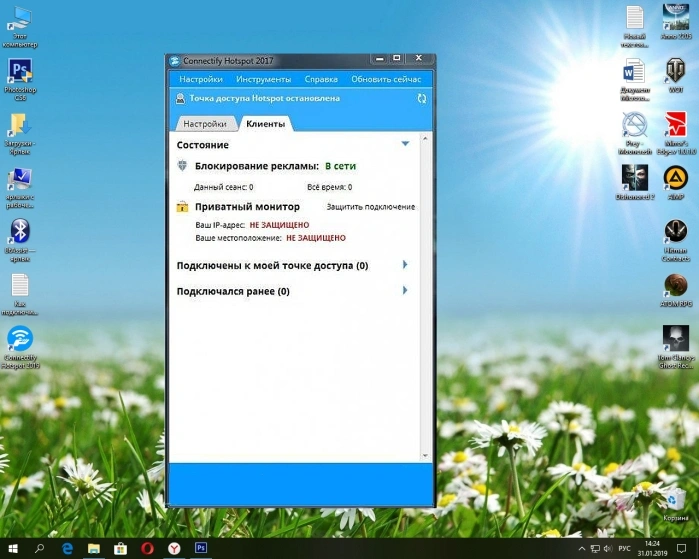Open Yandex browser from taskbar

click(x=174, y=548)
